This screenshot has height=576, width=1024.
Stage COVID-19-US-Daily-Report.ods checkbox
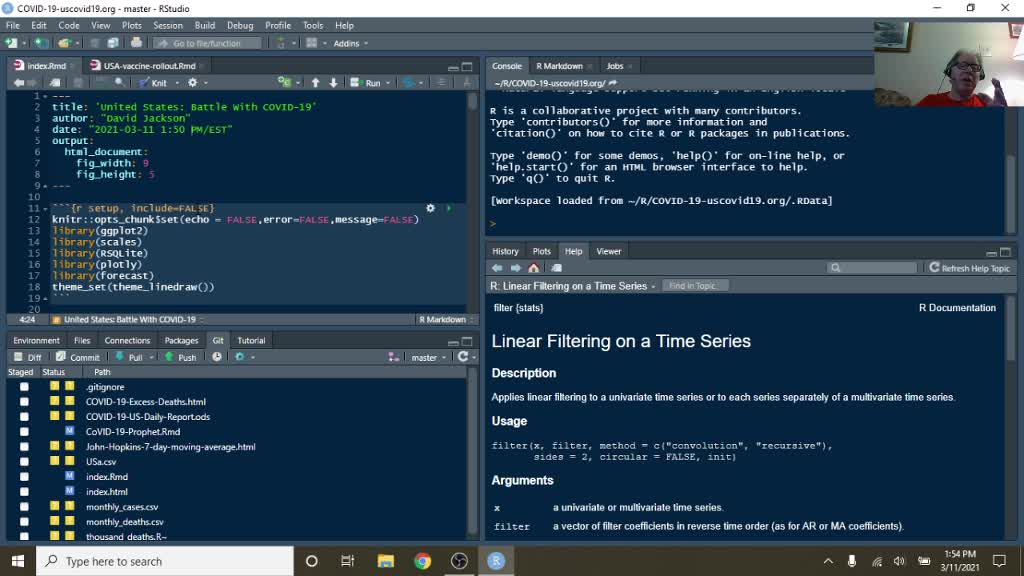(24, 417)
